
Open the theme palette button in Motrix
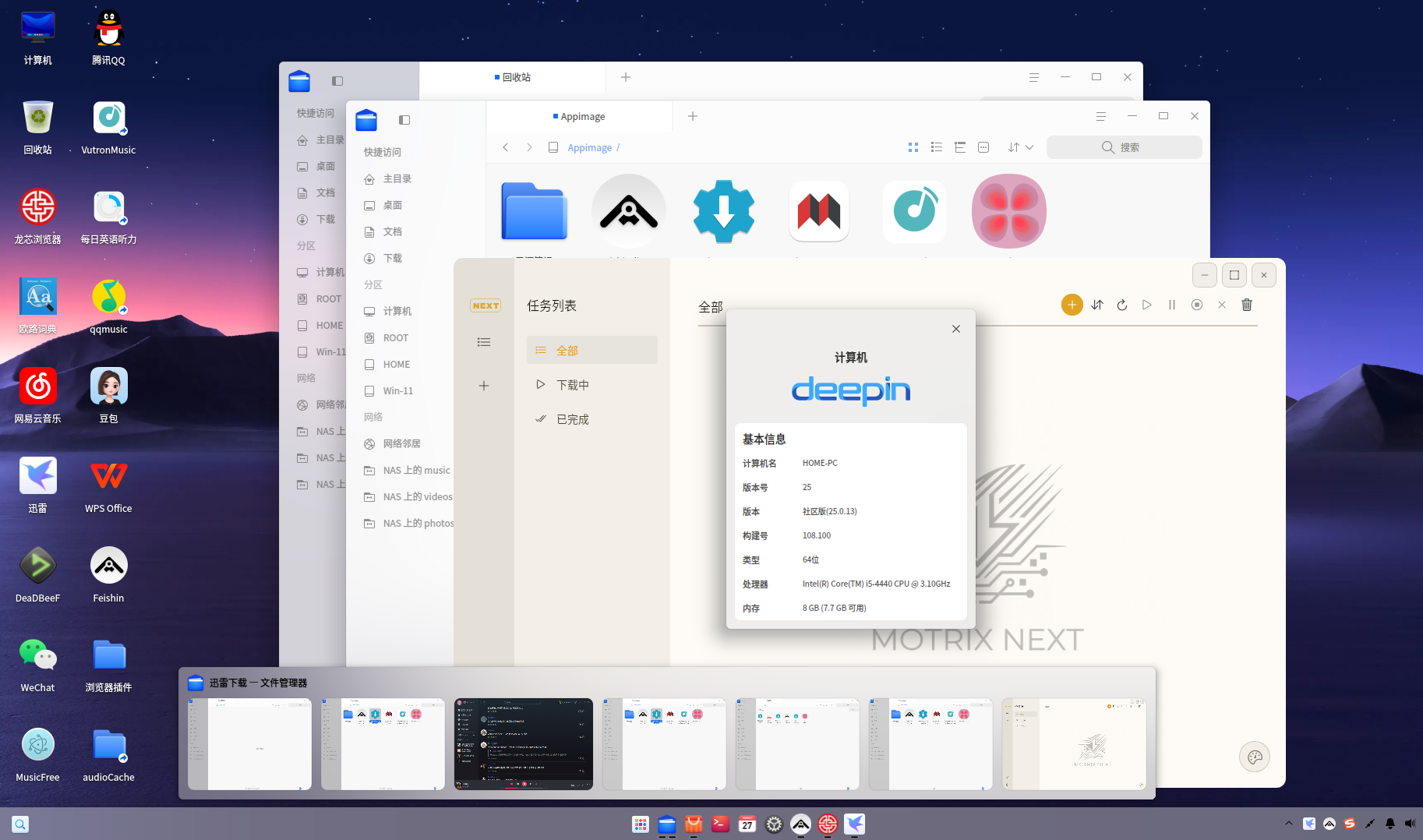click(1255, 757)
